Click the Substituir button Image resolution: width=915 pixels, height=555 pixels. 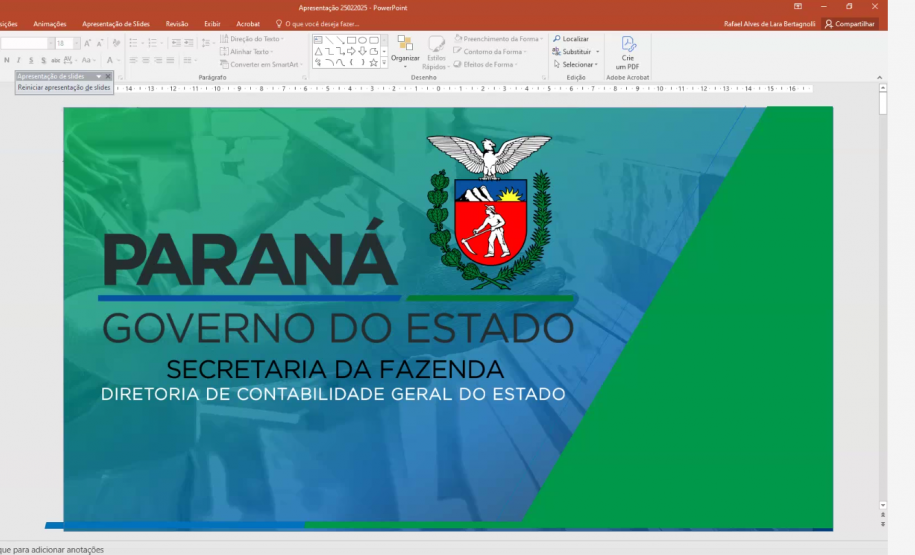coord(572,51)
